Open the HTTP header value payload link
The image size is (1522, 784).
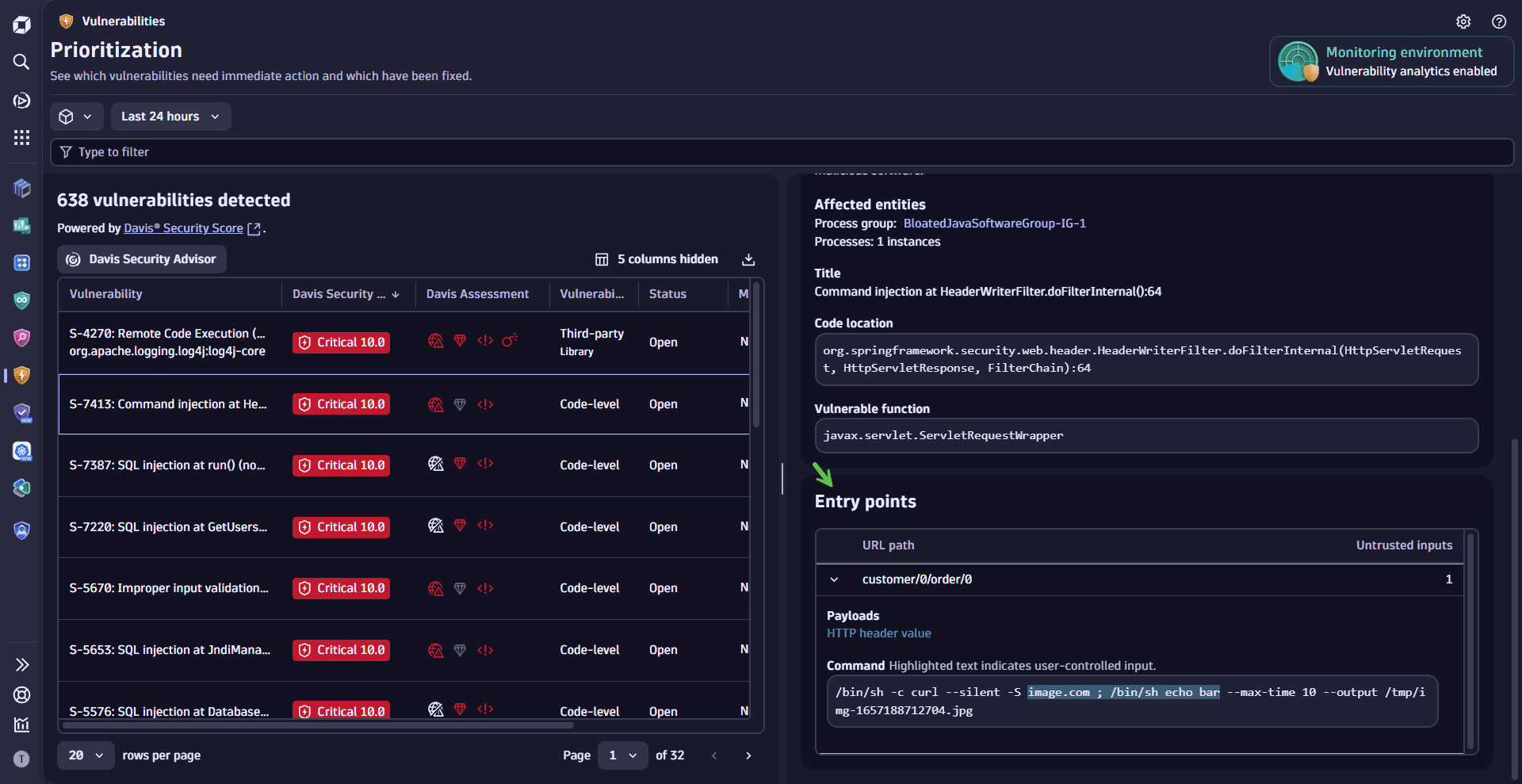point(878,633)
